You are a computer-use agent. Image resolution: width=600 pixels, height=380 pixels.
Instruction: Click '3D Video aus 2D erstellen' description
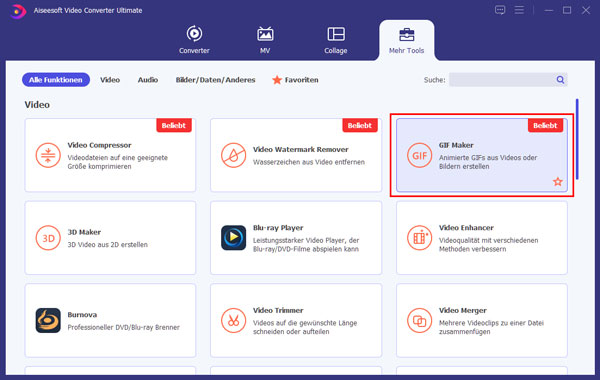108,245
